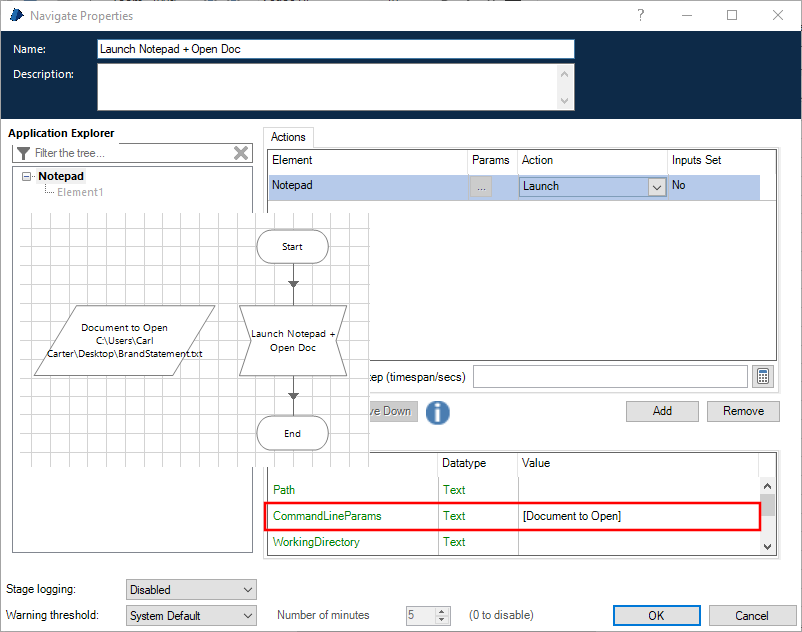
Task: Click the End stage in the diagram
Action: pos(293,434)
